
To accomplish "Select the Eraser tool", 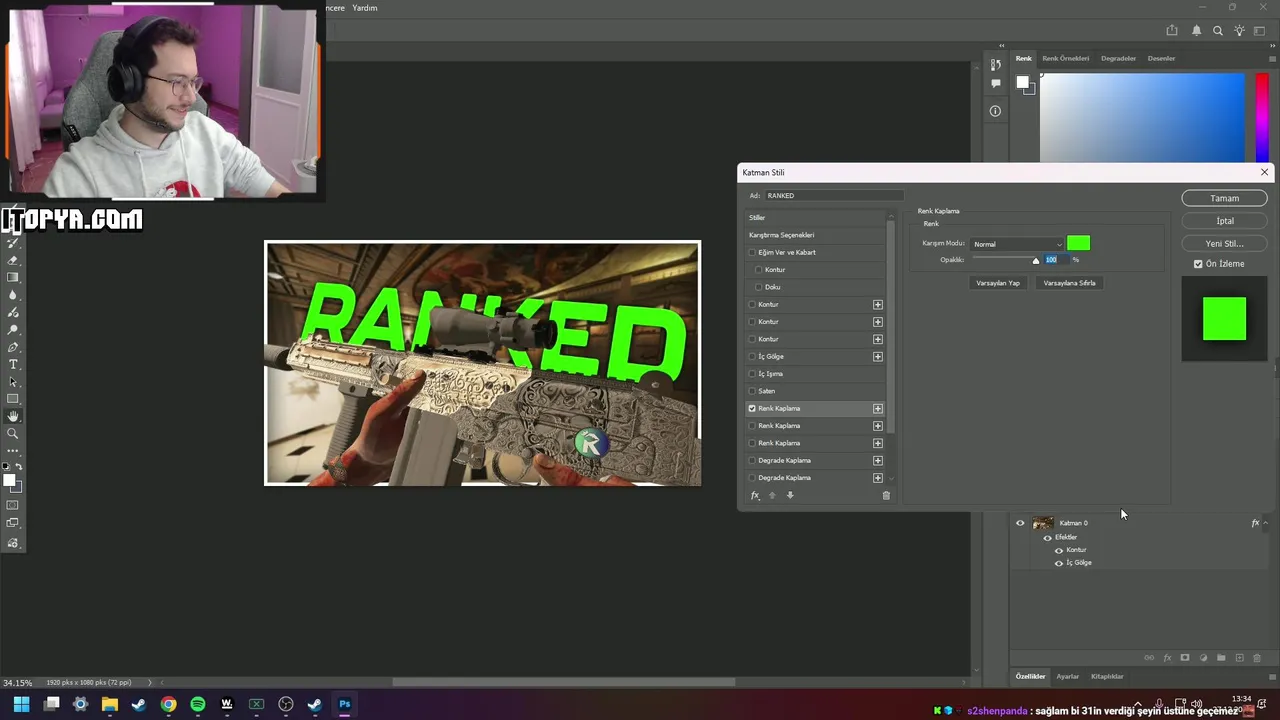I will pos(13,260).
